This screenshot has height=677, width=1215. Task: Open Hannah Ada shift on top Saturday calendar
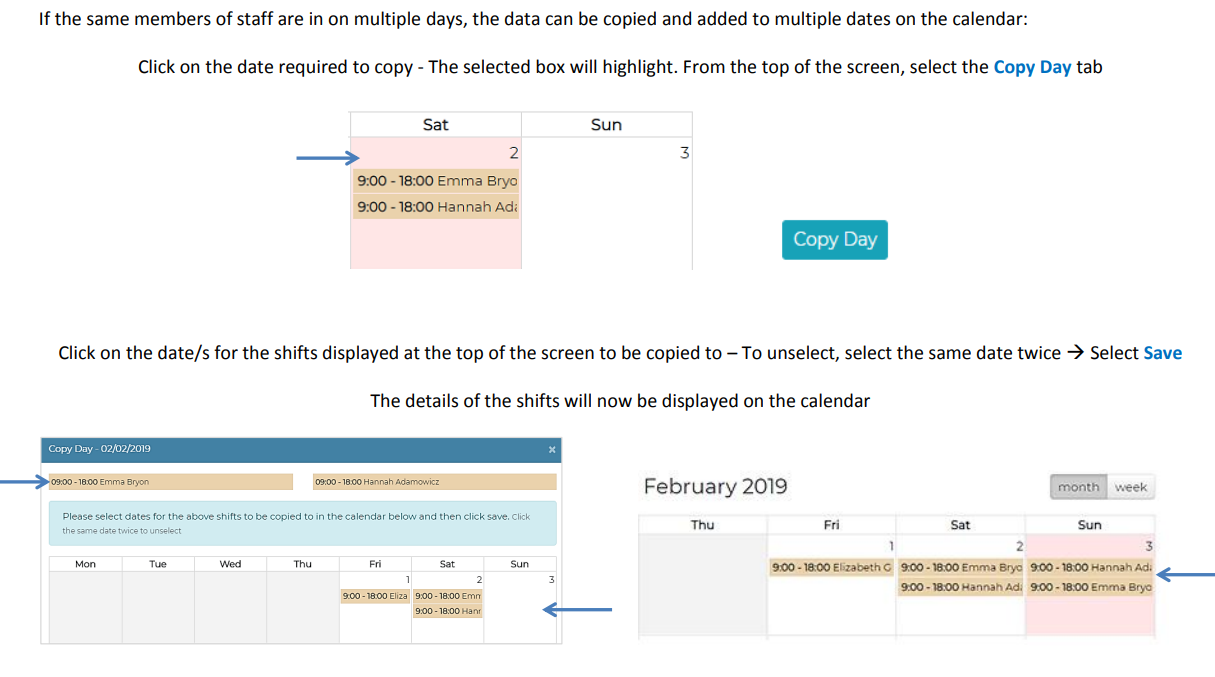(437, 207)
